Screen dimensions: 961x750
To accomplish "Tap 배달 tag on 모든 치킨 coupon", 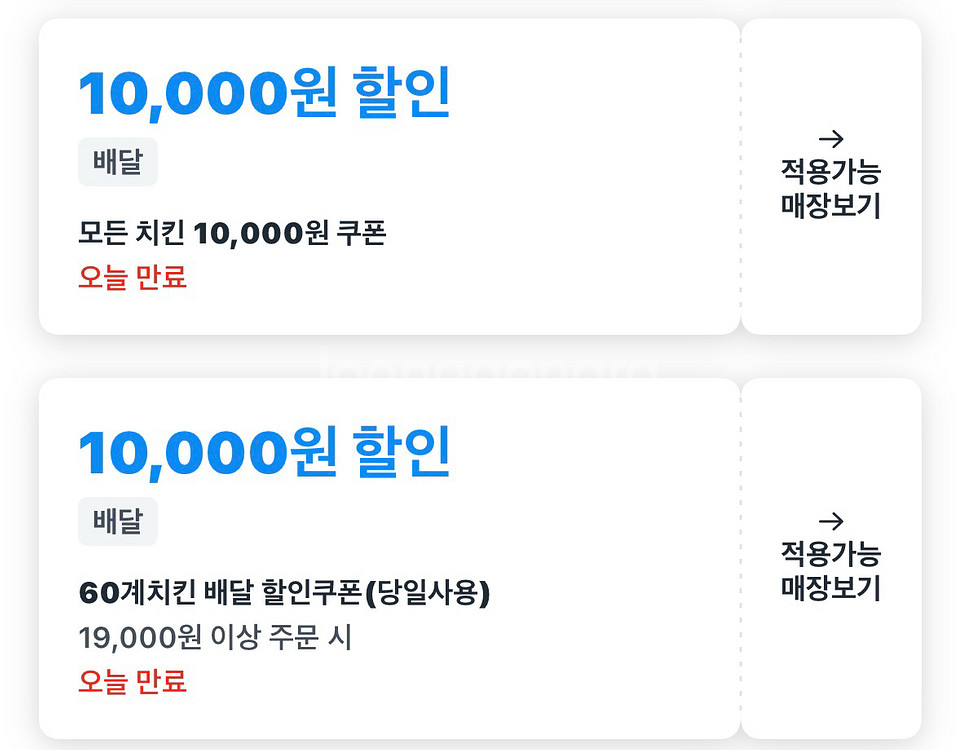I will 118,163.
